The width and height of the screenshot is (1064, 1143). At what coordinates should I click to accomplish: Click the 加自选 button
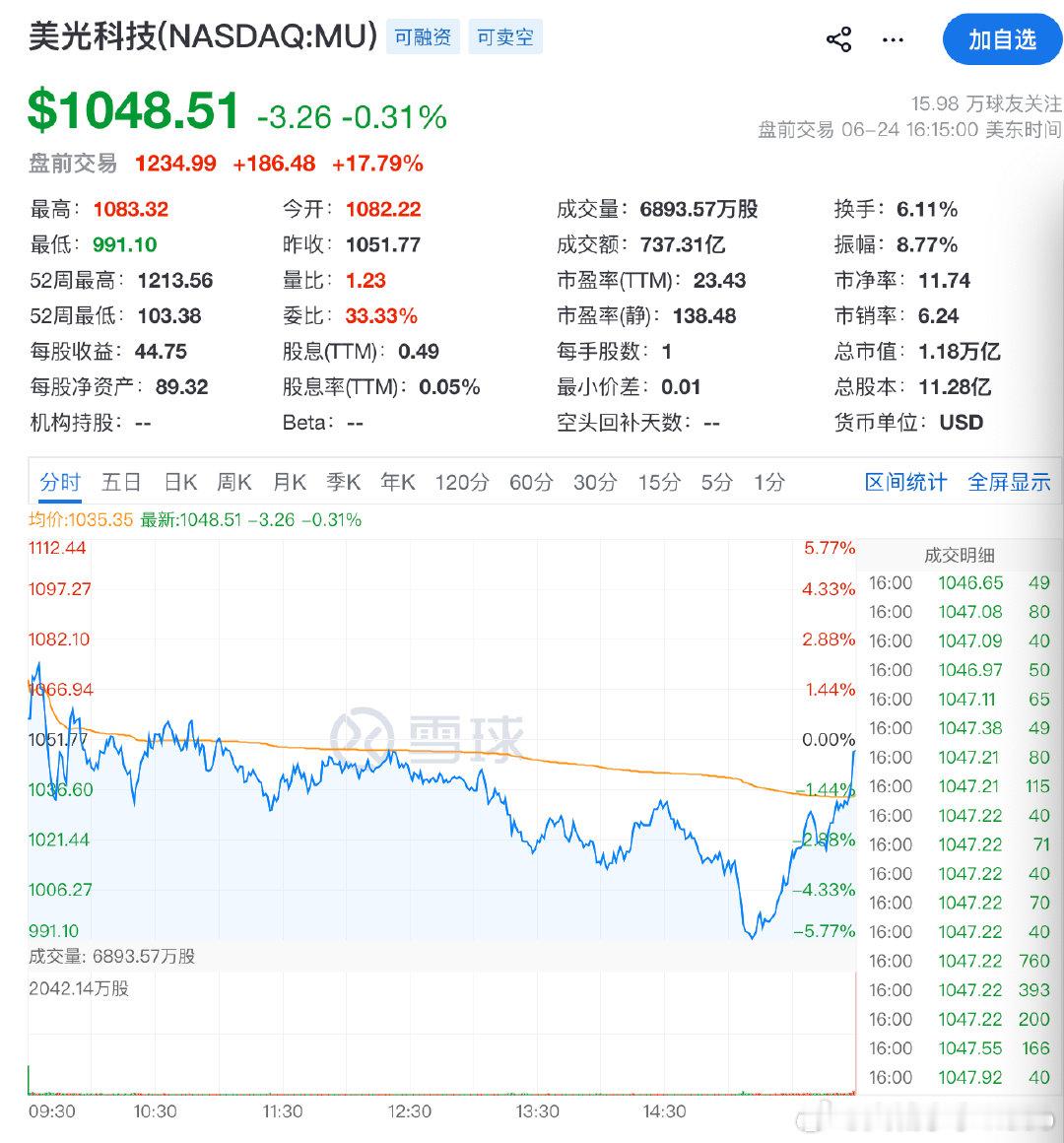pyautogui.click(x=1002, y=39)
